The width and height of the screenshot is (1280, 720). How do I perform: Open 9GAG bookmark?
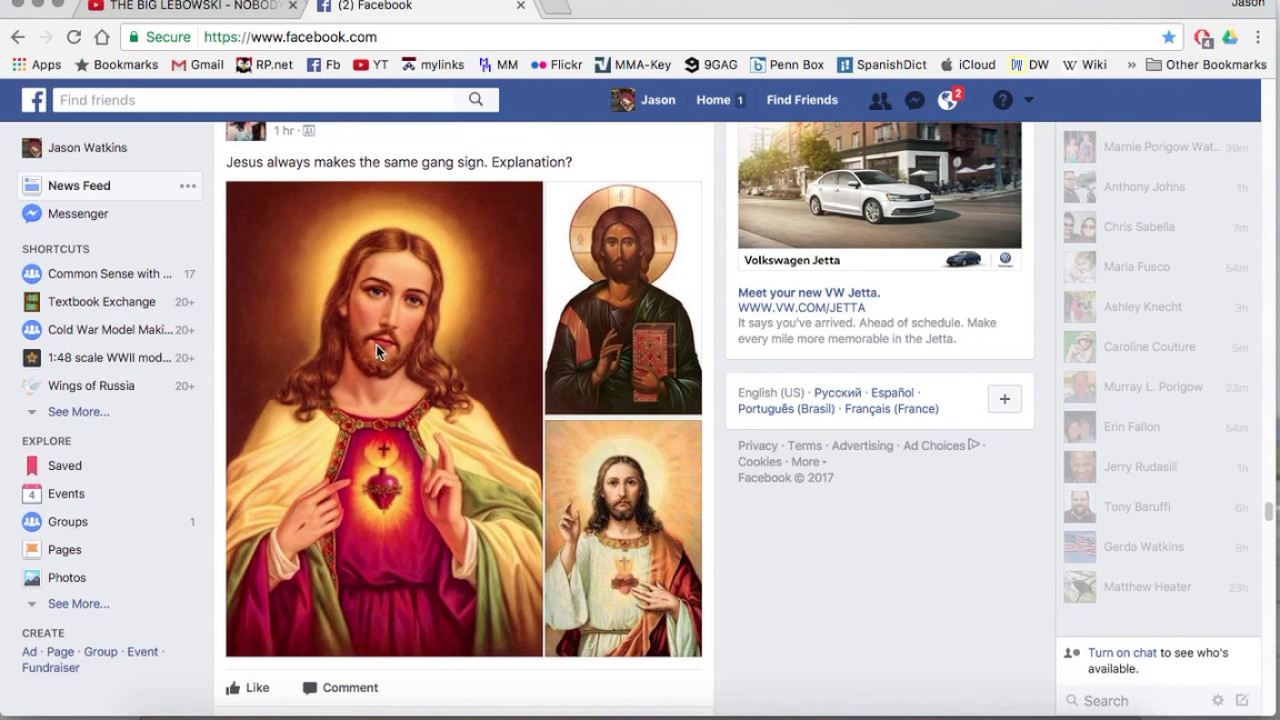point(711,65)
